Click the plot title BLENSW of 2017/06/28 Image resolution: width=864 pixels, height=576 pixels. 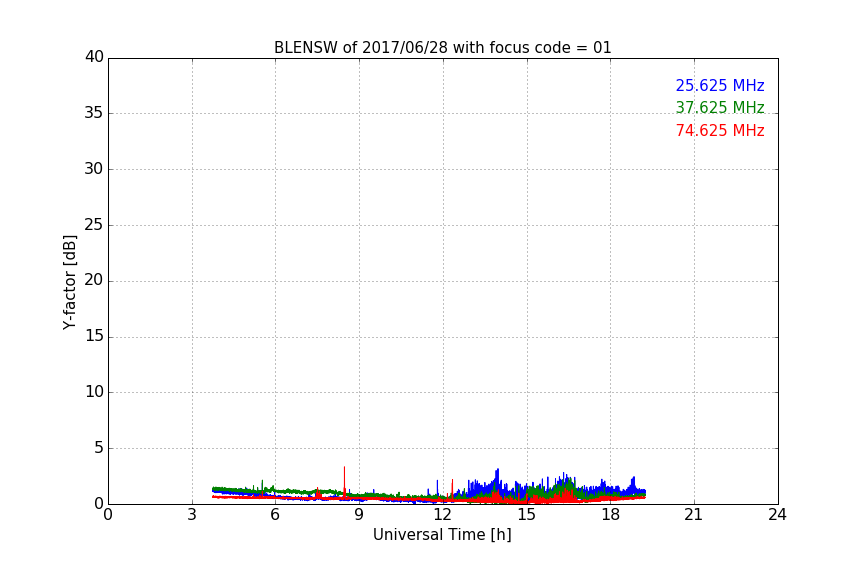pos(442,47)
